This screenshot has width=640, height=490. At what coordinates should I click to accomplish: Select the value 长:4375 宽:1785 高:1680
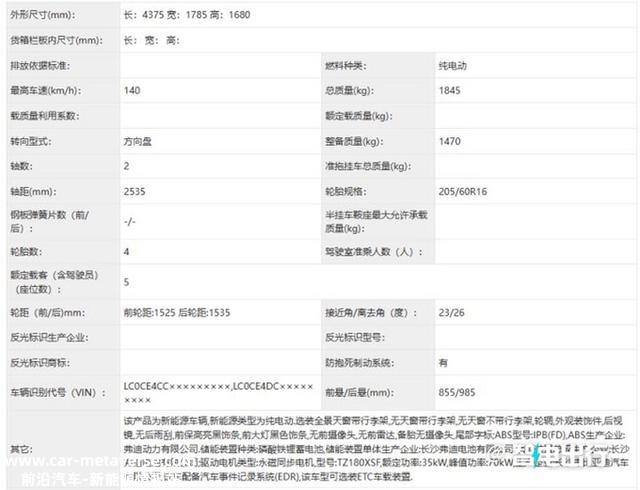pos(187,15)
